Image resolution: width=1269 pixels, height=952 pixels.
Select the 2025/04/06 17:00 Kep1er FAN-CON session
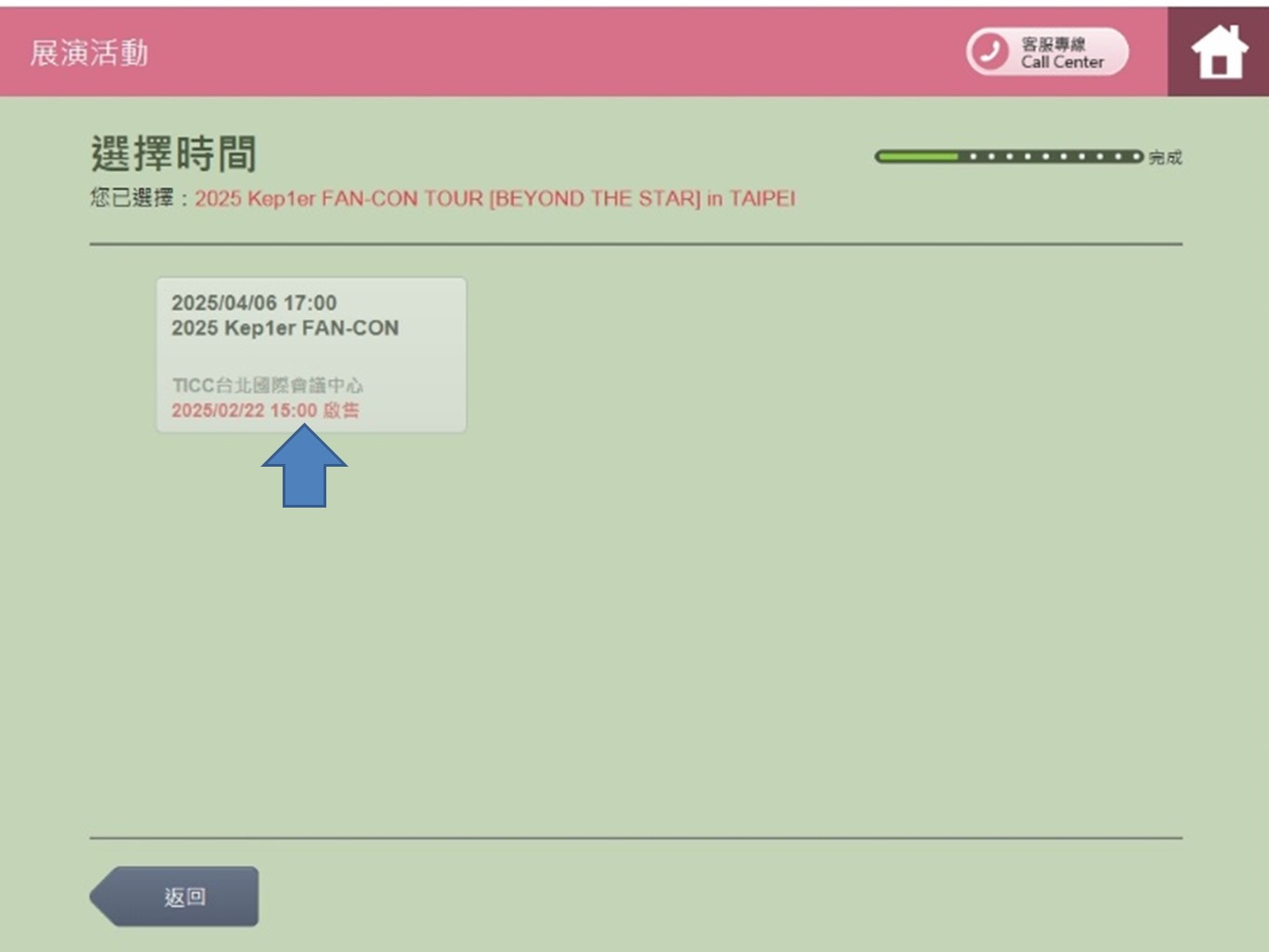pos(311,354)
